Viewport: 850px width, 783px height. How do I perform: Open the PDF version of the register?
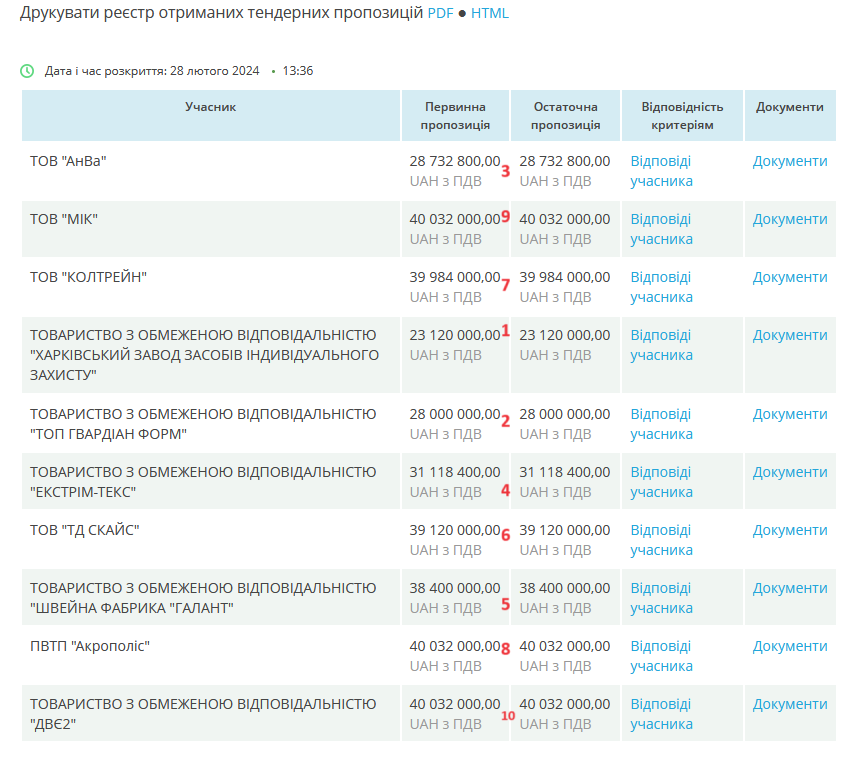(x=440, y=14)
